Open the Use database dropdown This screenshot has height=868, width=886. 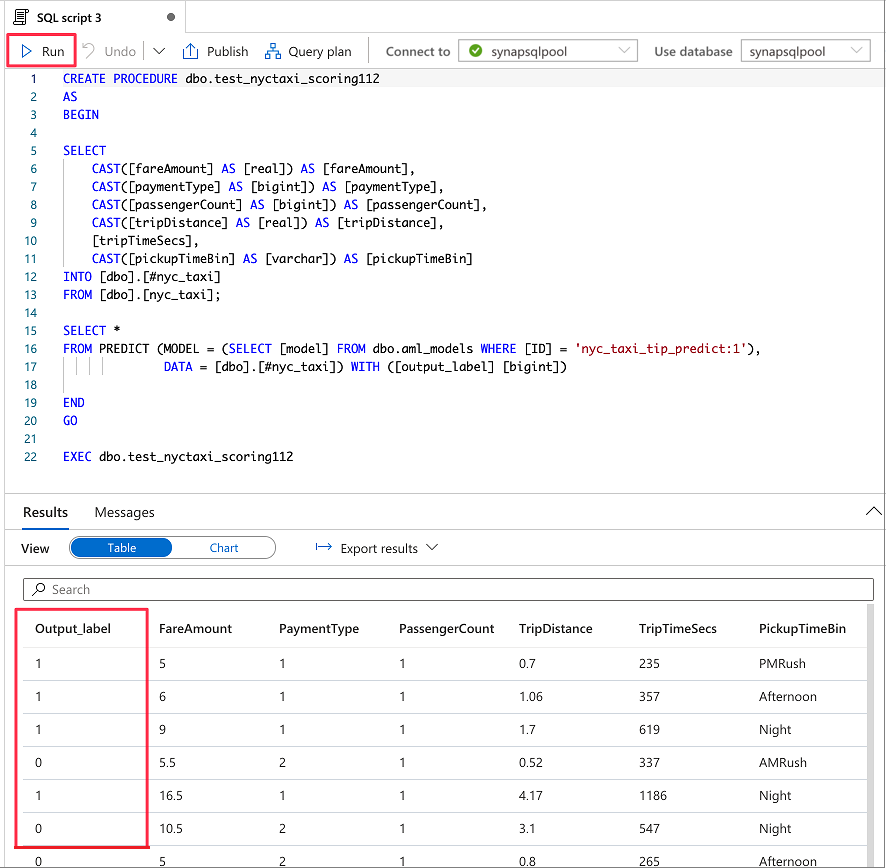pyautogui.click(x=805, y=51)
